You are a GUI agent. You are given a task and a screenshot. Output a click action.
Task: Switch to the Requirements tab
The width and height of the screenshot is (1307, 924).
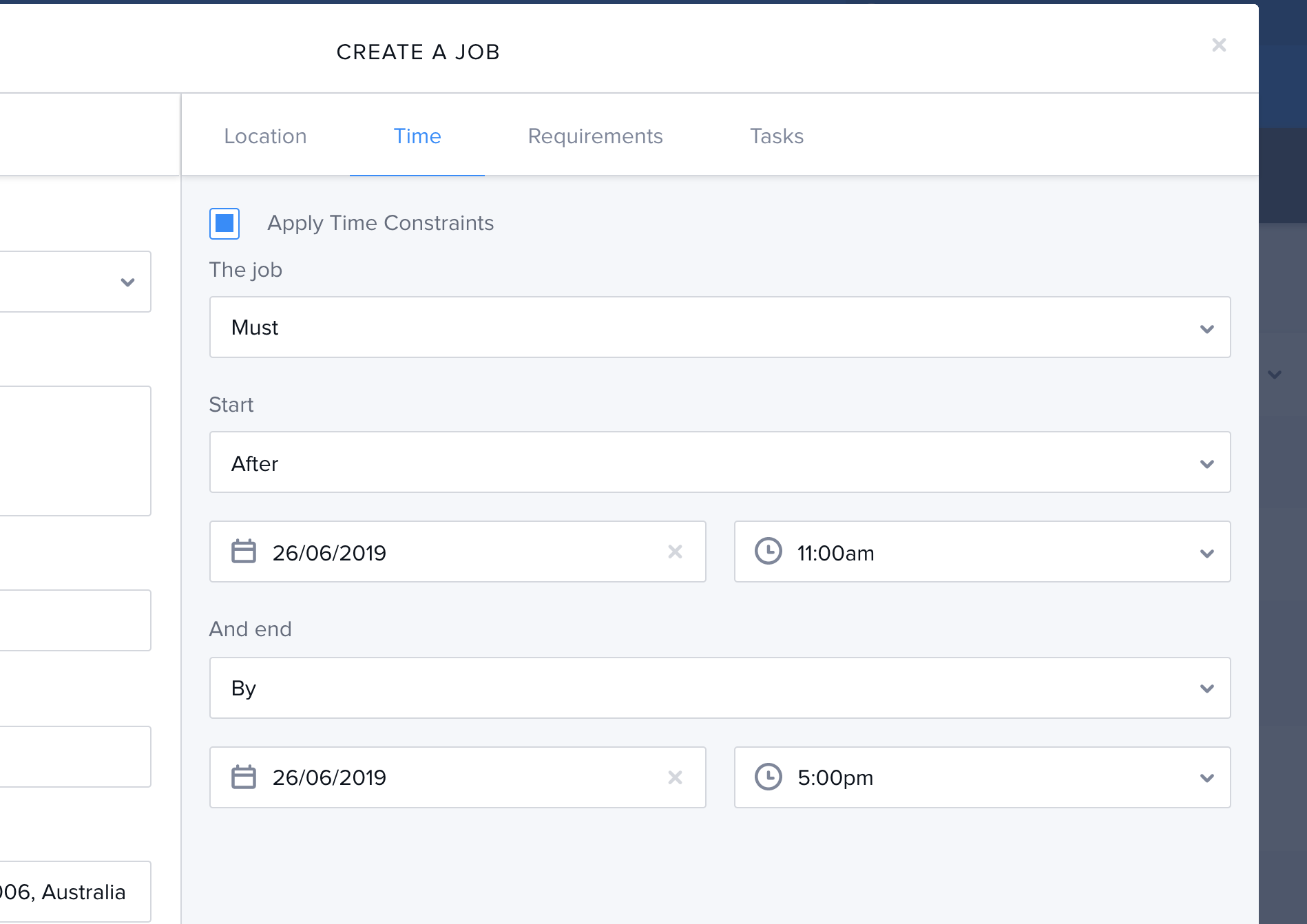[x=595, y=136]
